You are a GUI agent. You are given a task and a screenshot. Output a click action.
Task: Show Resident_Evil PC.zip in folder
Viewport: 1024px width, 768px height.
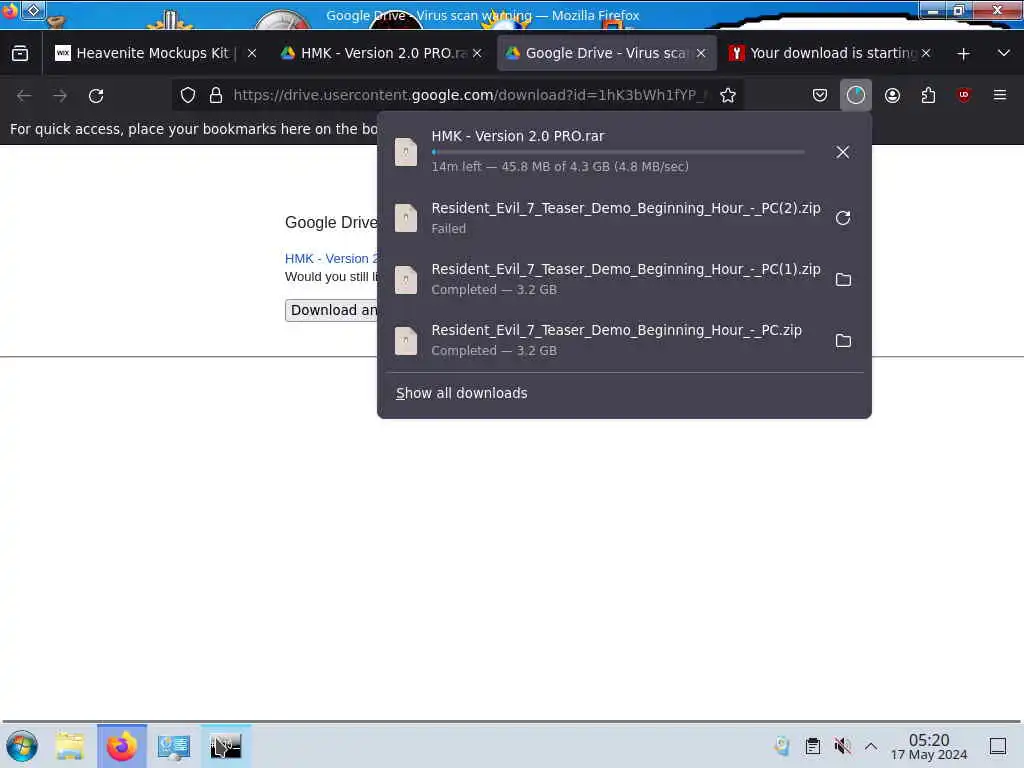[x=843, y=340]
